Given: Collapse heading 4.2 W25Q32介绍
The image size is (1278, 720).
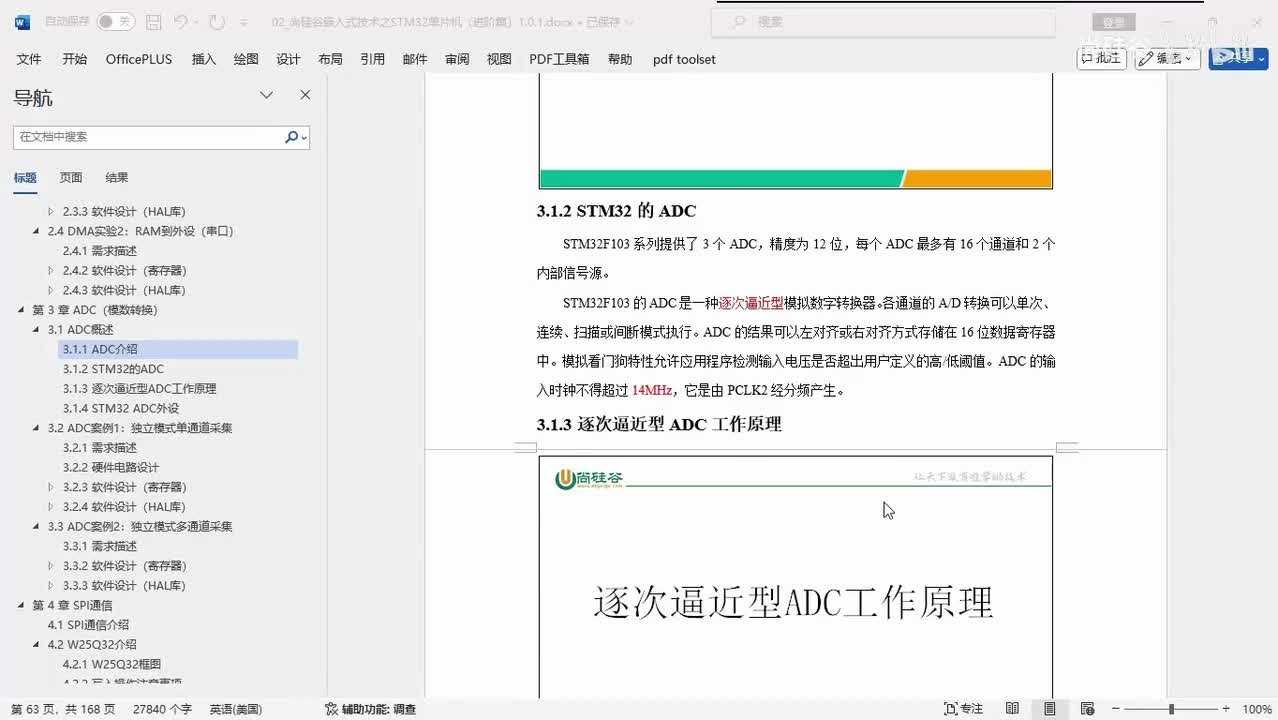Looking at the screenshot, I should pyautogui.click(x=37, y=645).
